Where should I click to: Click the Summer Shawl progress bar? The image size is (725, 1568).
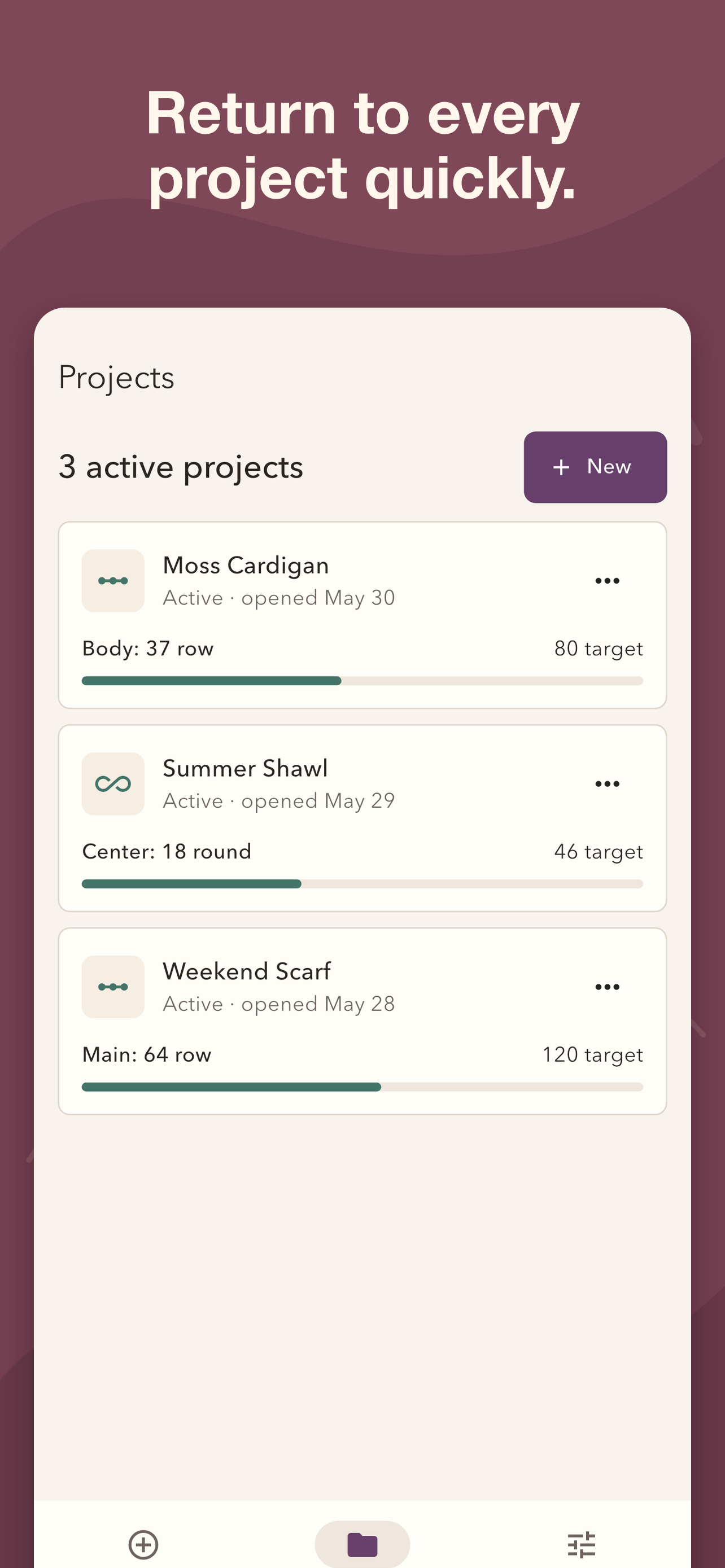click(362, 884)
